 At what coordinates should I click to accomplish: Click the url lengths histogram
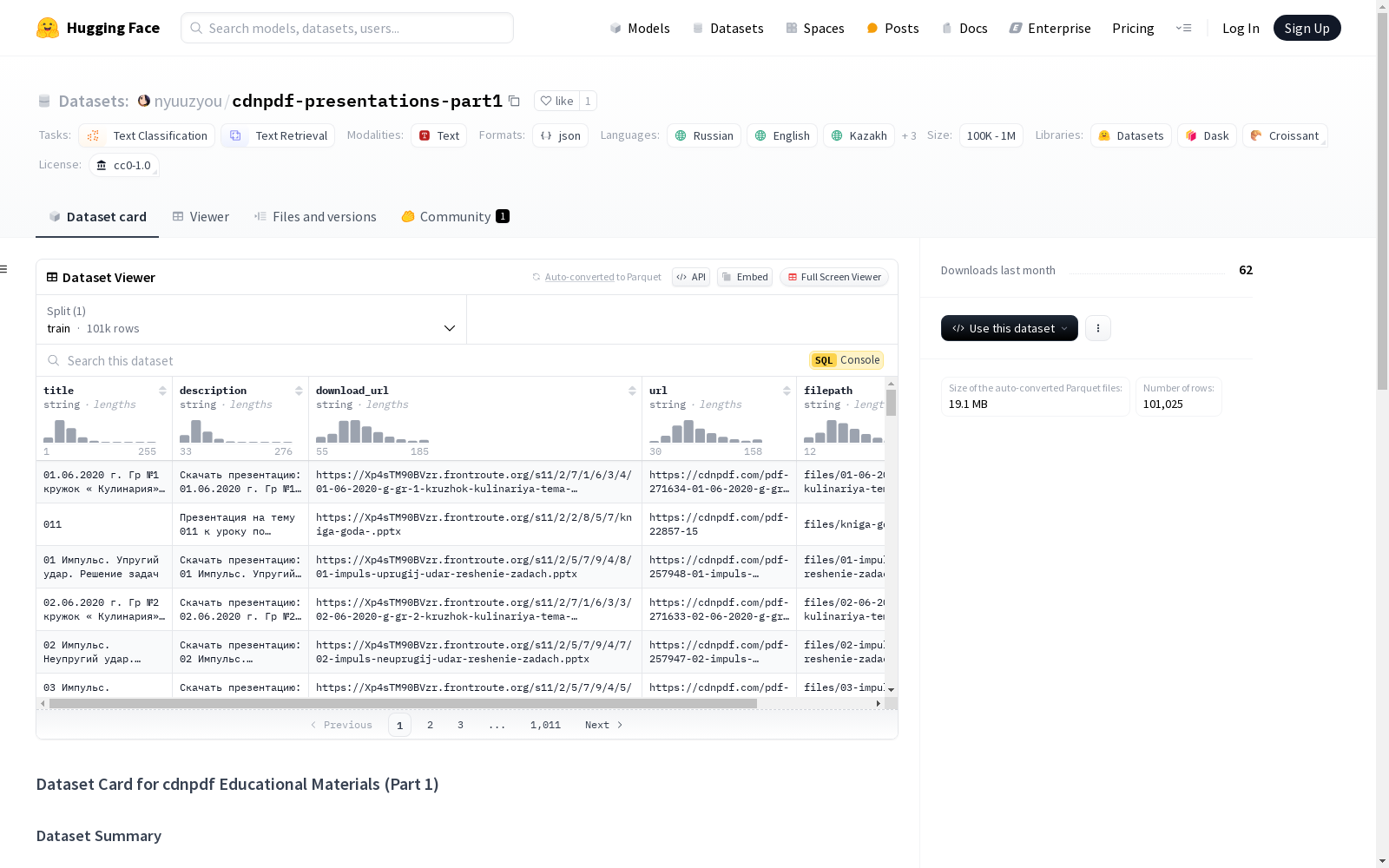[706, 431]
